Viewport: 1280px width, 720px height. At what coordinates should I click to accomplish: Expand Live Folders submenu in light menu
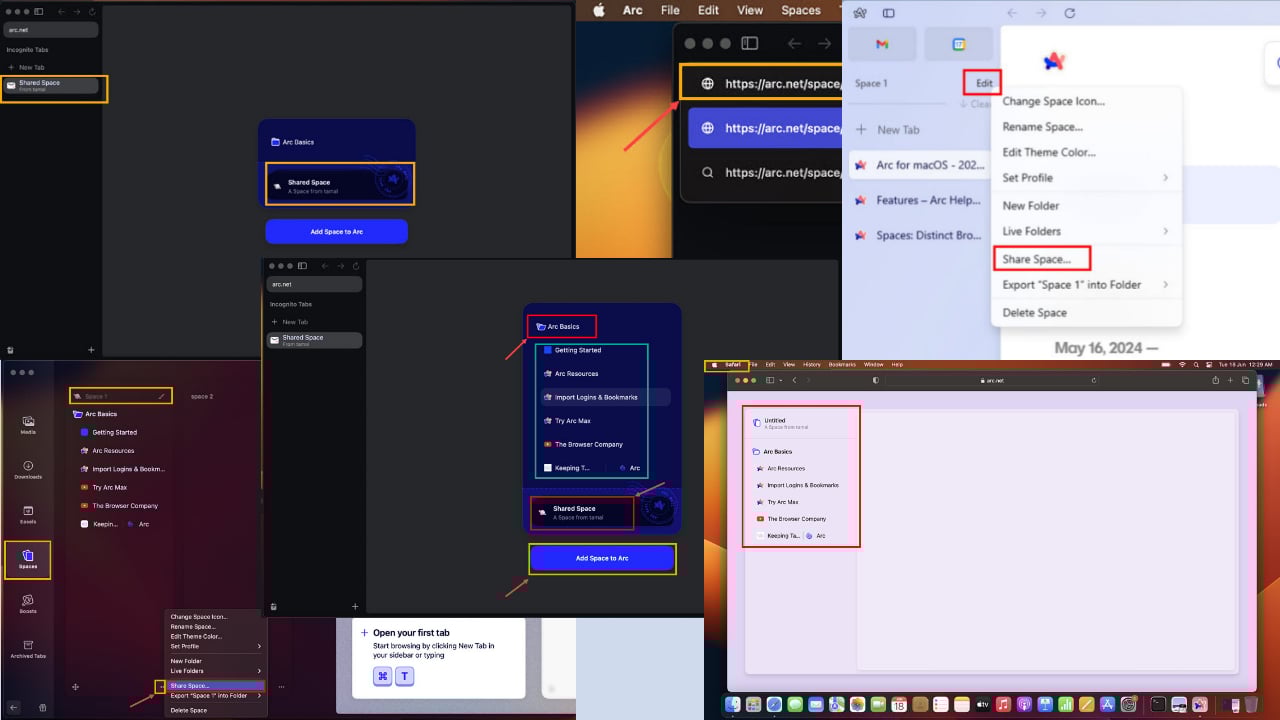click(1165, 231)
